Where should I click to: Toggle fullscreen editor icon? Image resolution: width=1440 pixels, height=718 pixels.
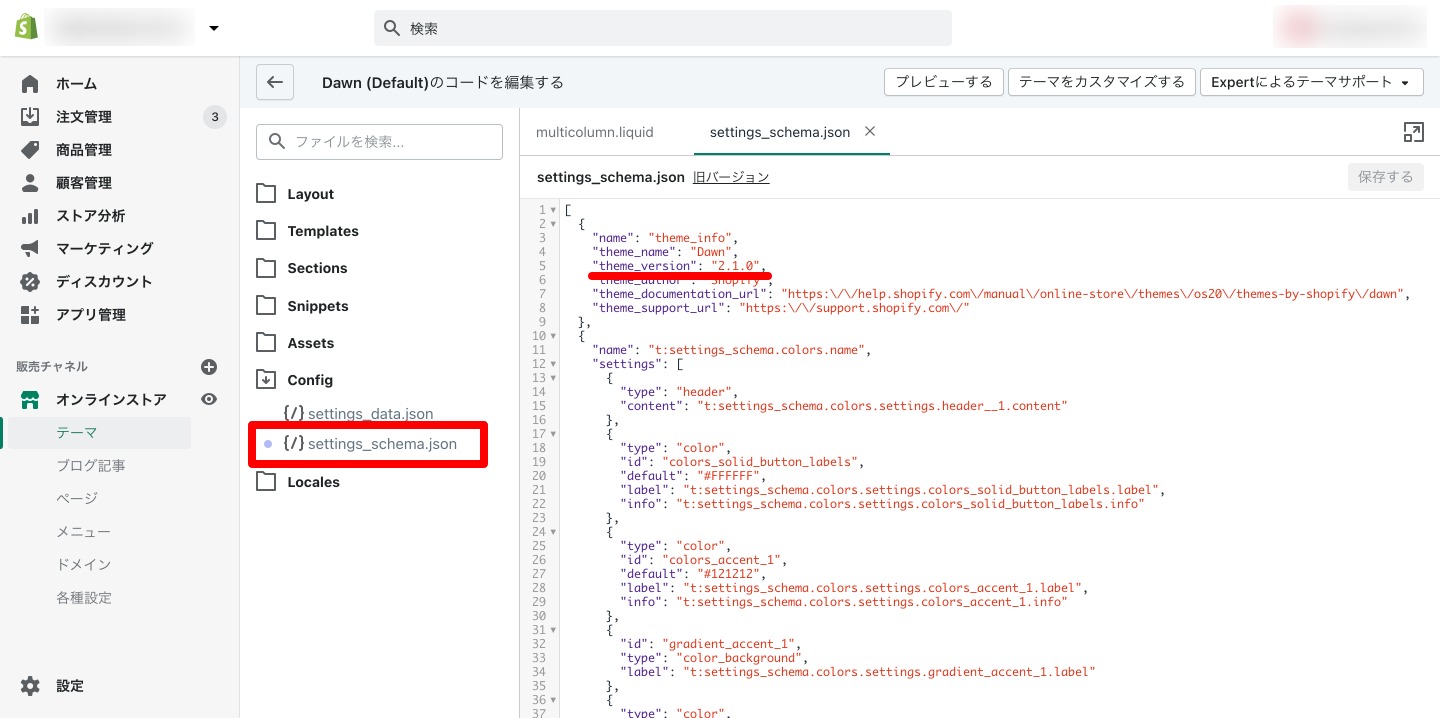pos(1413,132)
